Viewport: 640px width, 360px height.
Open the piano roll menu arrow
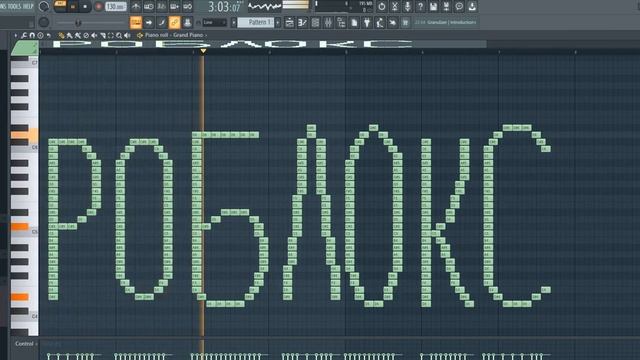[x=16, y=36]
